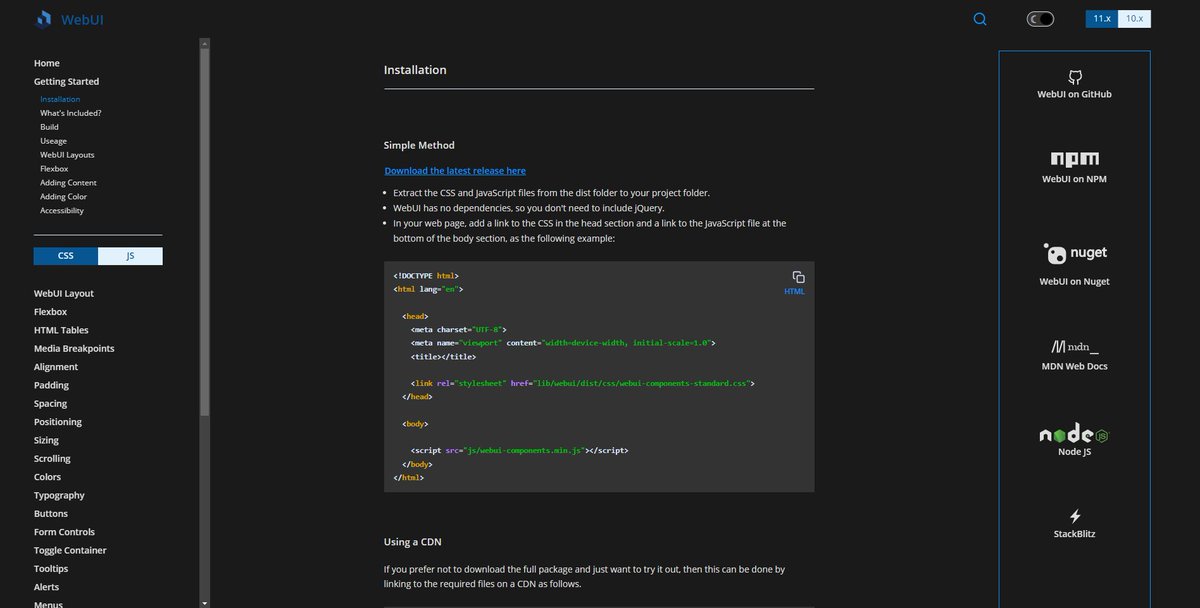The image size is (1200, 608).
Task: Switch to version 11.x tab
Action: 1102,19
